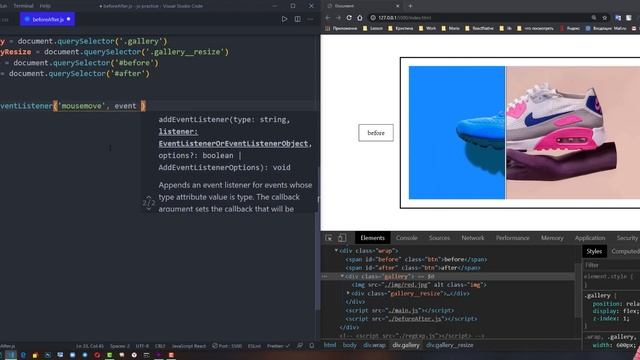
Task: Click the Ln Col indicator in status bar
Action: pos(89,346)
